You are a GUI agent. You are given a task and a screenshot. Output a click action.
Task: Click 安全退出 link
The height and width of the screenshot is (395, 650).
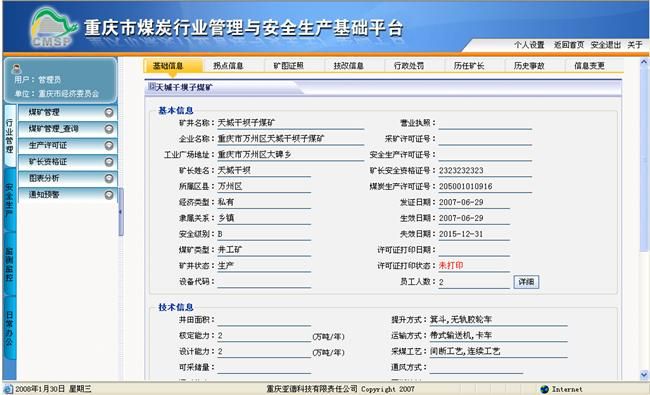pos(605,45)
